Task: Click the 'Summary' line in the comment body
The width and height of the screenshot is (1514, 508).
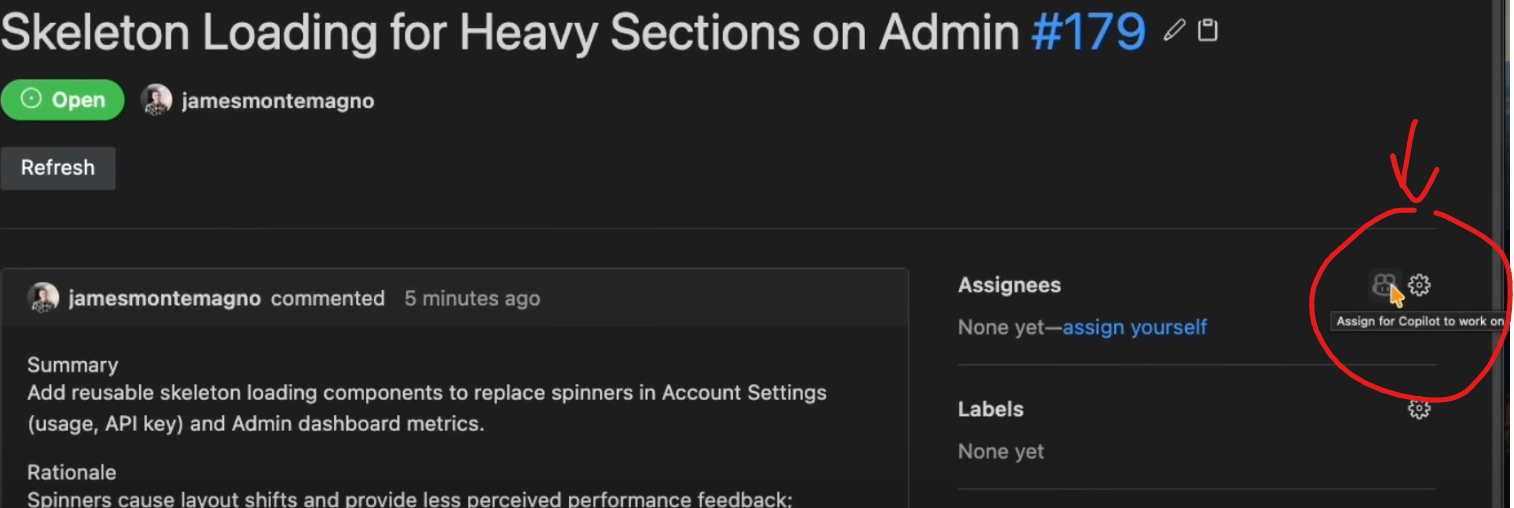Action: 72,365
